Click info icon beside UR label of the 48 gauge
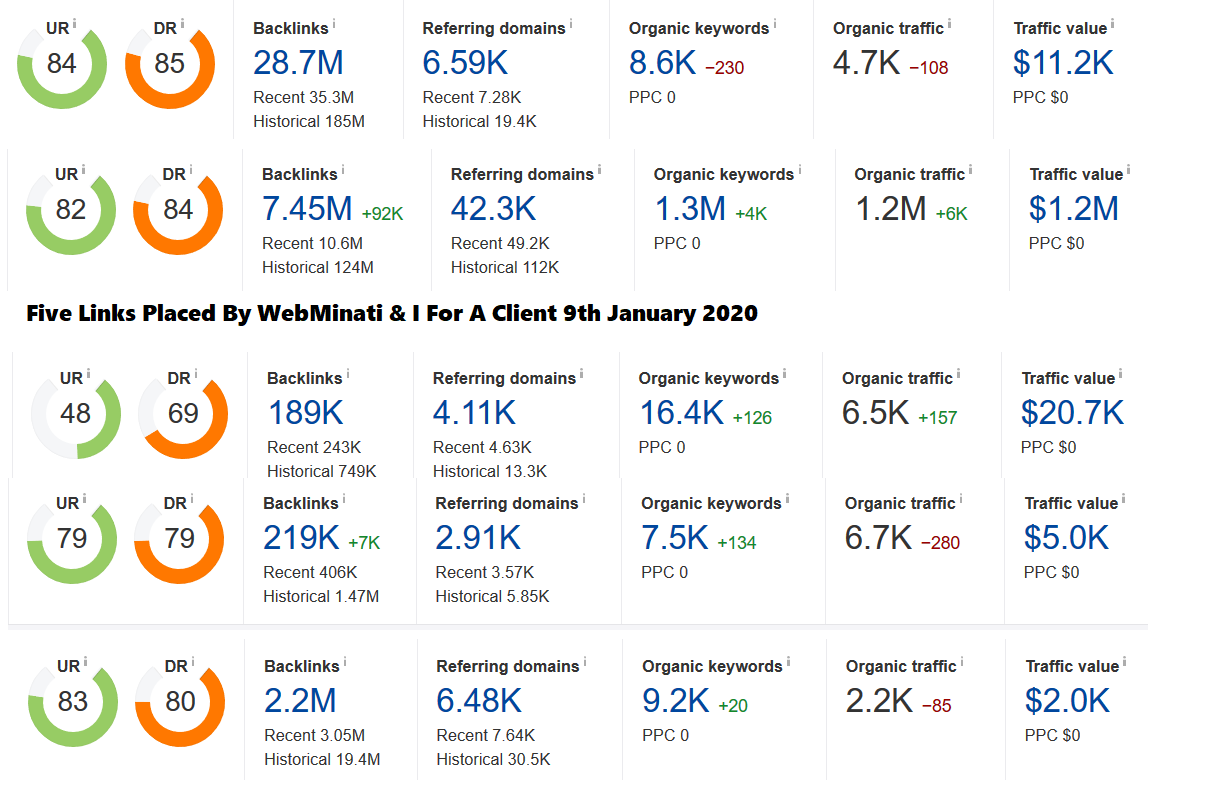 pos(88,372)
